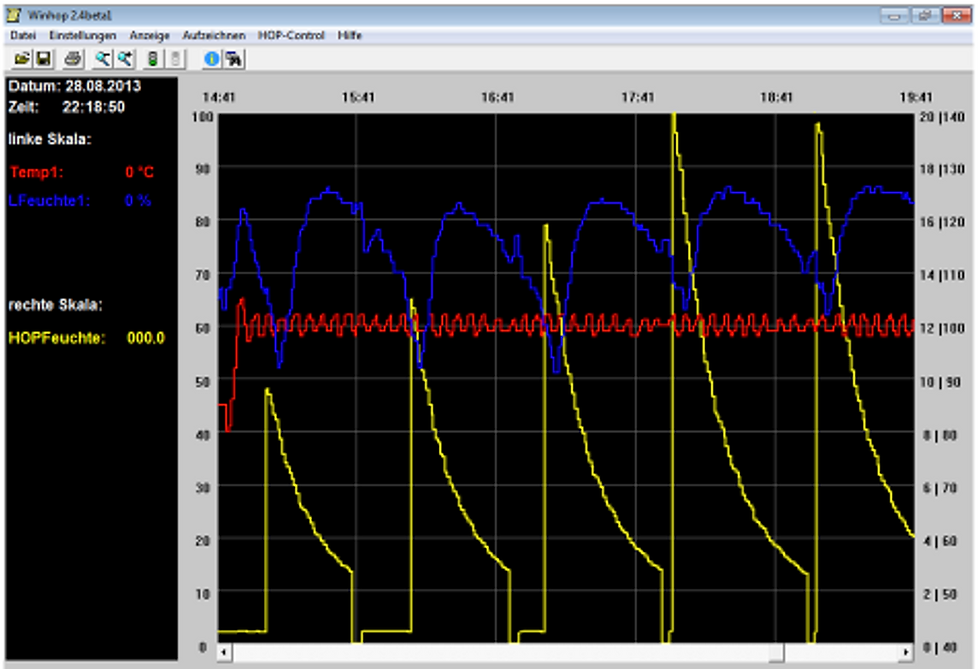Click the Temp1 label in the left panel
The image size is (980, 669).
pyautogui.click(x=36, y=172)
